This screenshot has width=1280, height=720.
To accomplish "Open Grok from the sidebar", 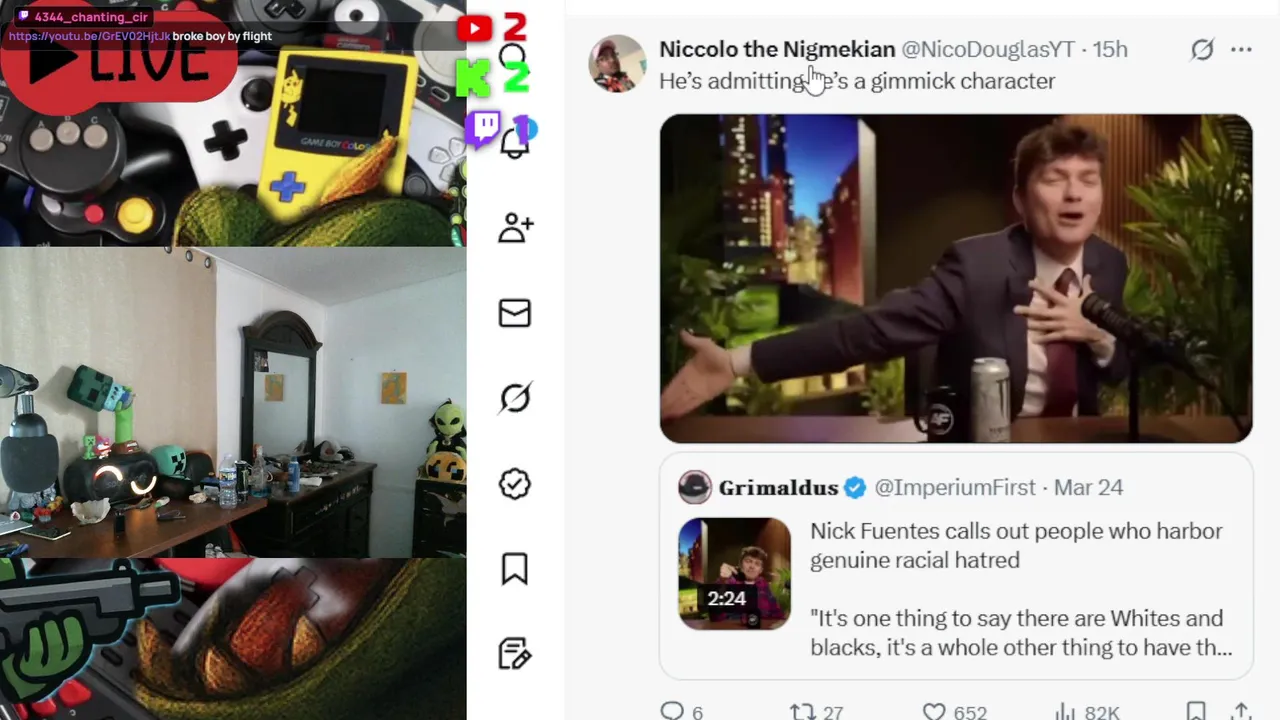I will (x=515, y=399).
